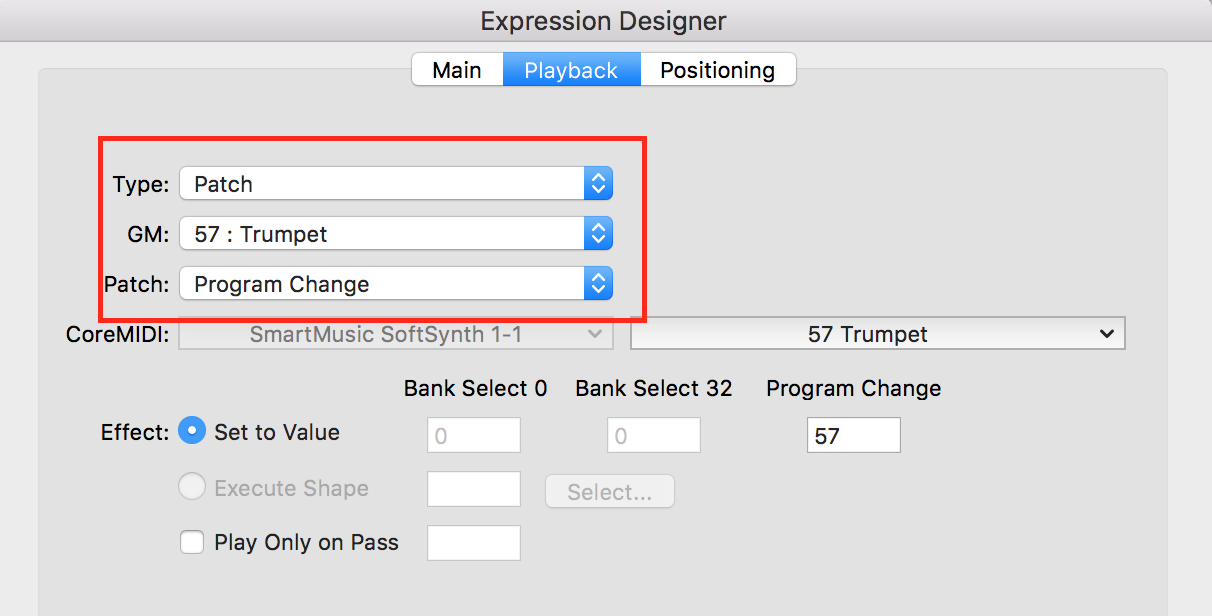Choose the Execute Shape radio option
This screenshot has height=616, width=1212.
pyautogui.click(x=191, y=487)
